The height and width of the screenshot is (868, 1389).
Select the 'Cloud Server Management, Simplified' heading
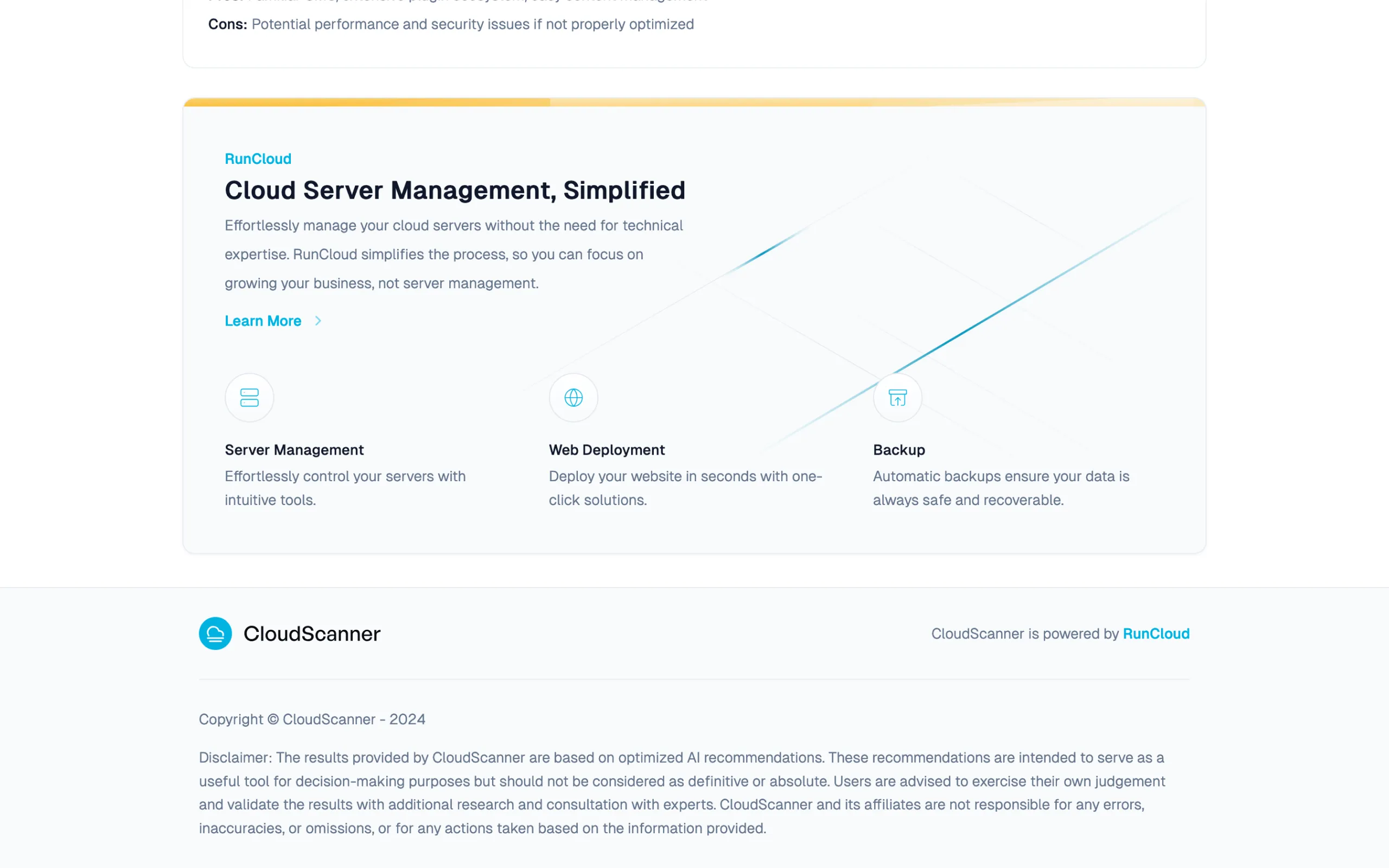(x=455, y=190)
